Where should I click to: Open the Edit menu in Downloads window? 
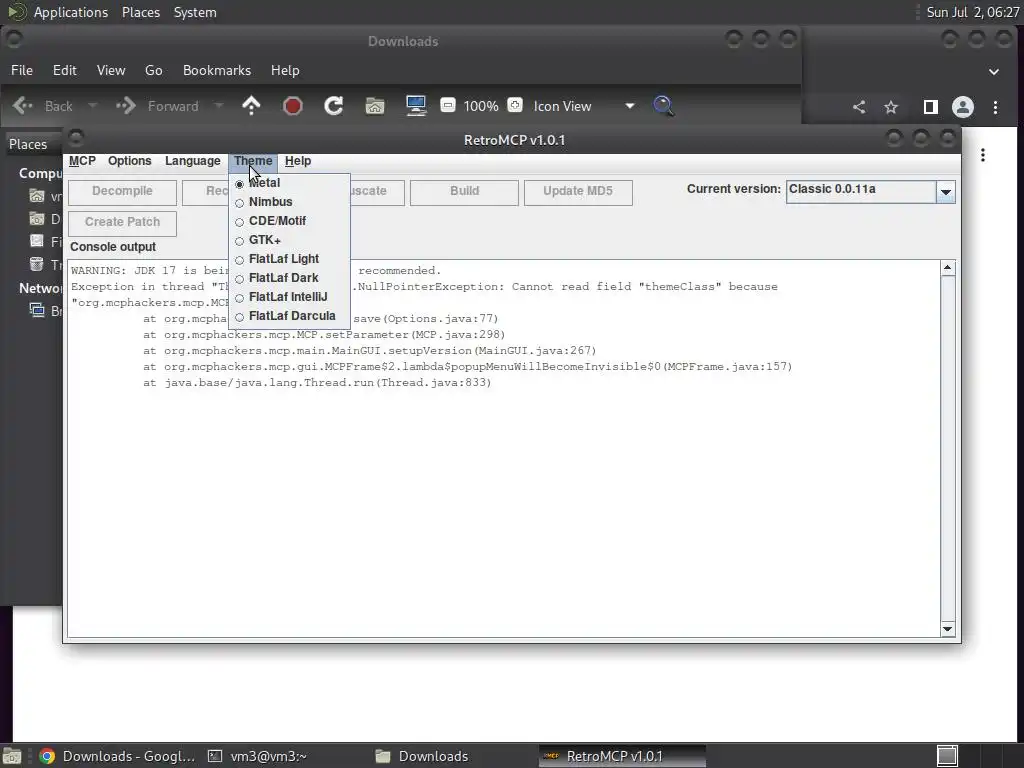pyautogui.click(x=65, y=71)
